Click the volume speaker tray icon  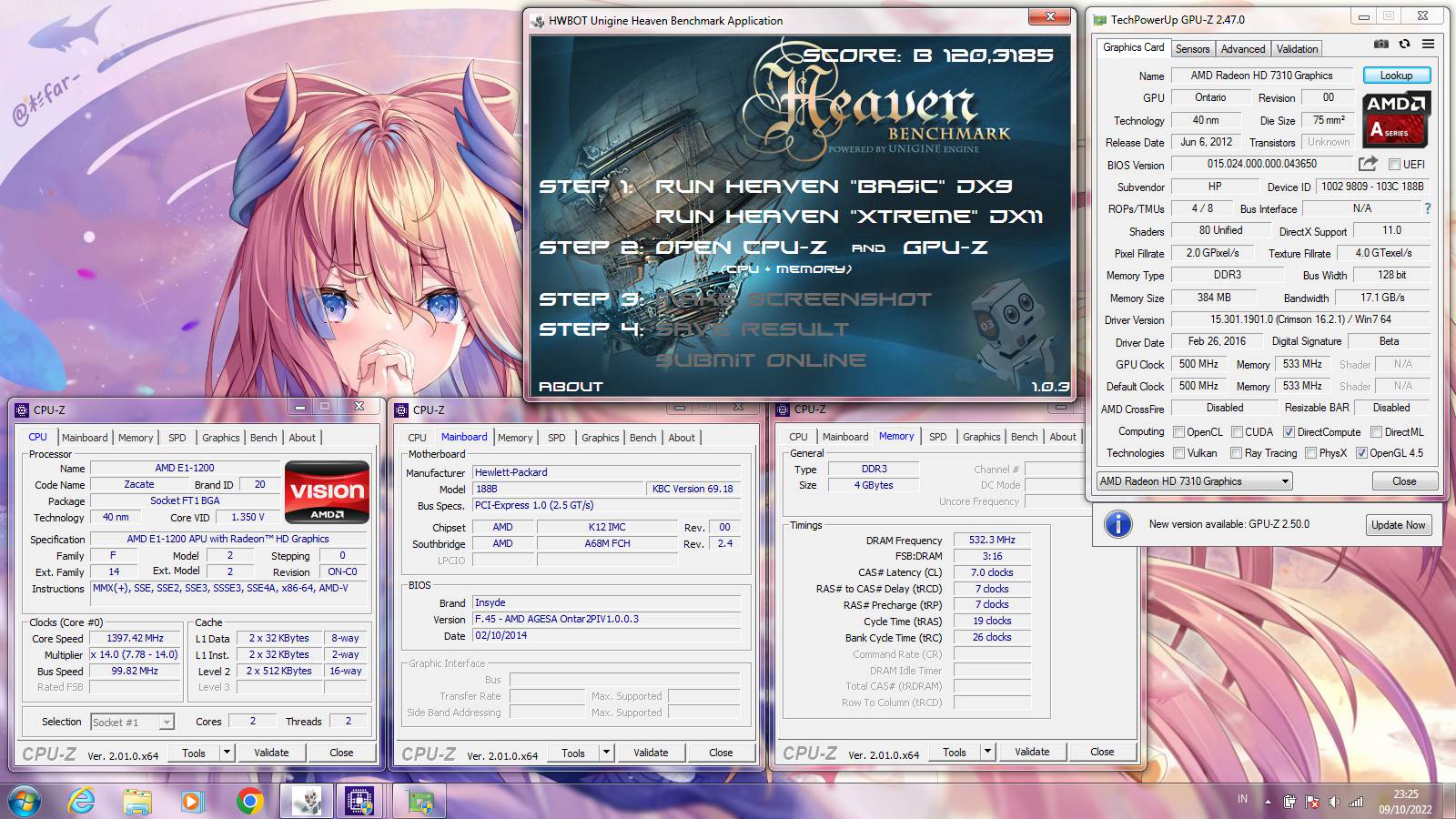1334,802
